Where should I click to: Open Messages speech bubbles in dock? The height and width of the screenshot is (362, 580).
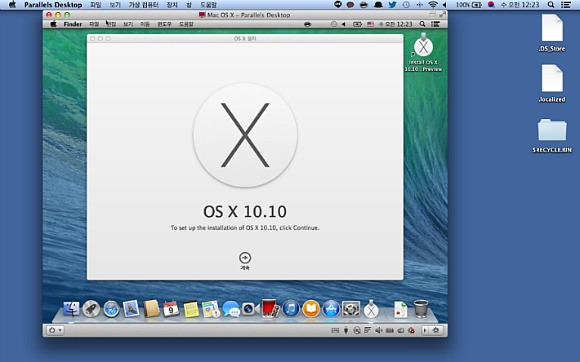coord(231,309)
